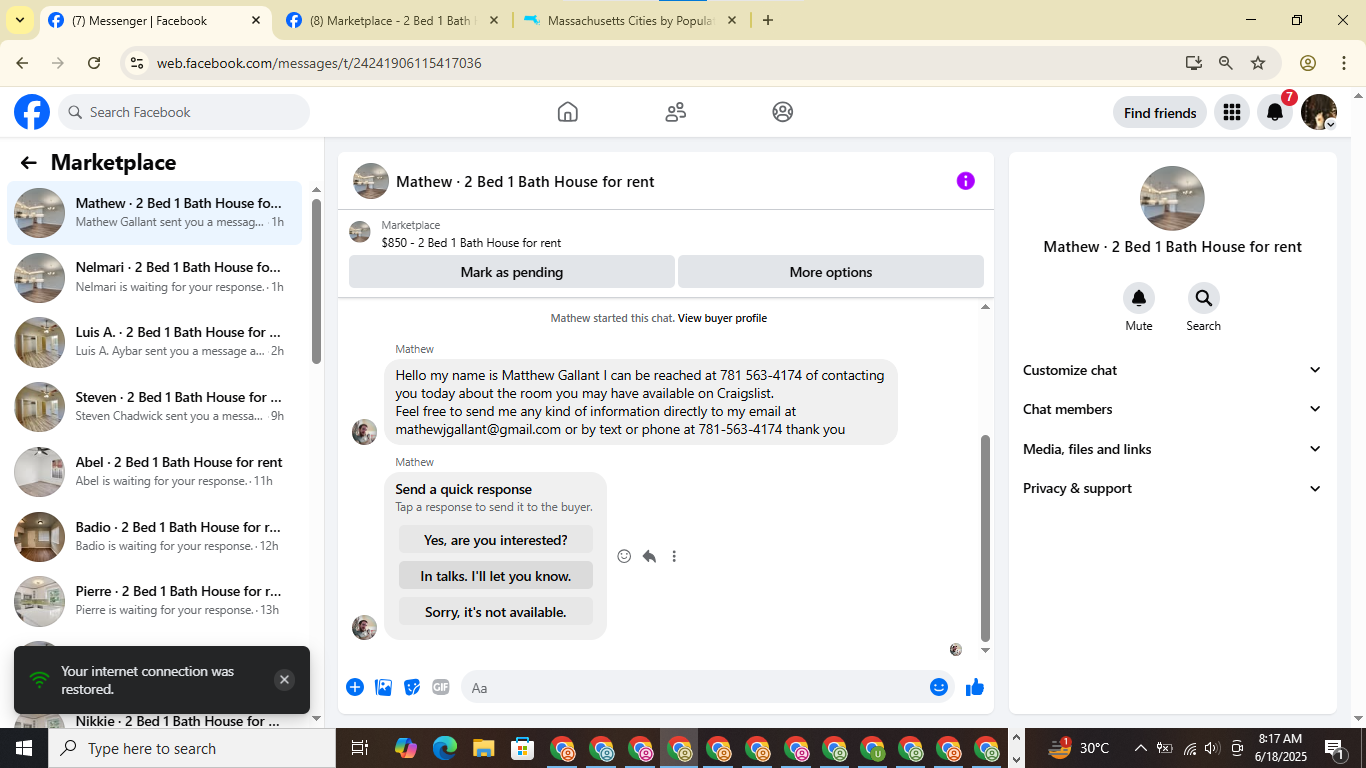This screenshot has width=1366, height=768.
Task: Open Microsoft Store from the taskbar
Action: (x=522, y=748)
